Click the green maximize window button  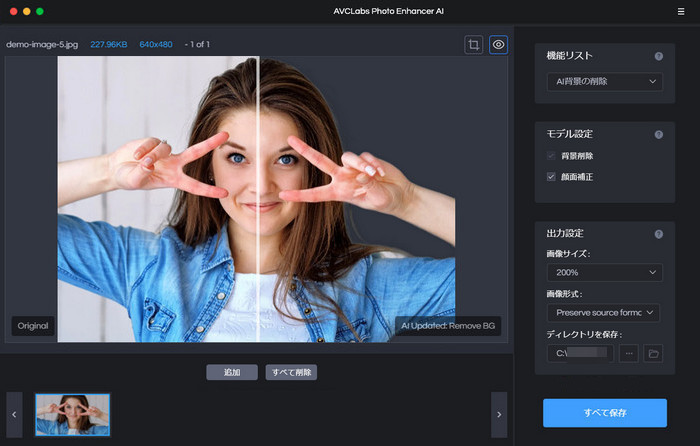coord(40,12)
